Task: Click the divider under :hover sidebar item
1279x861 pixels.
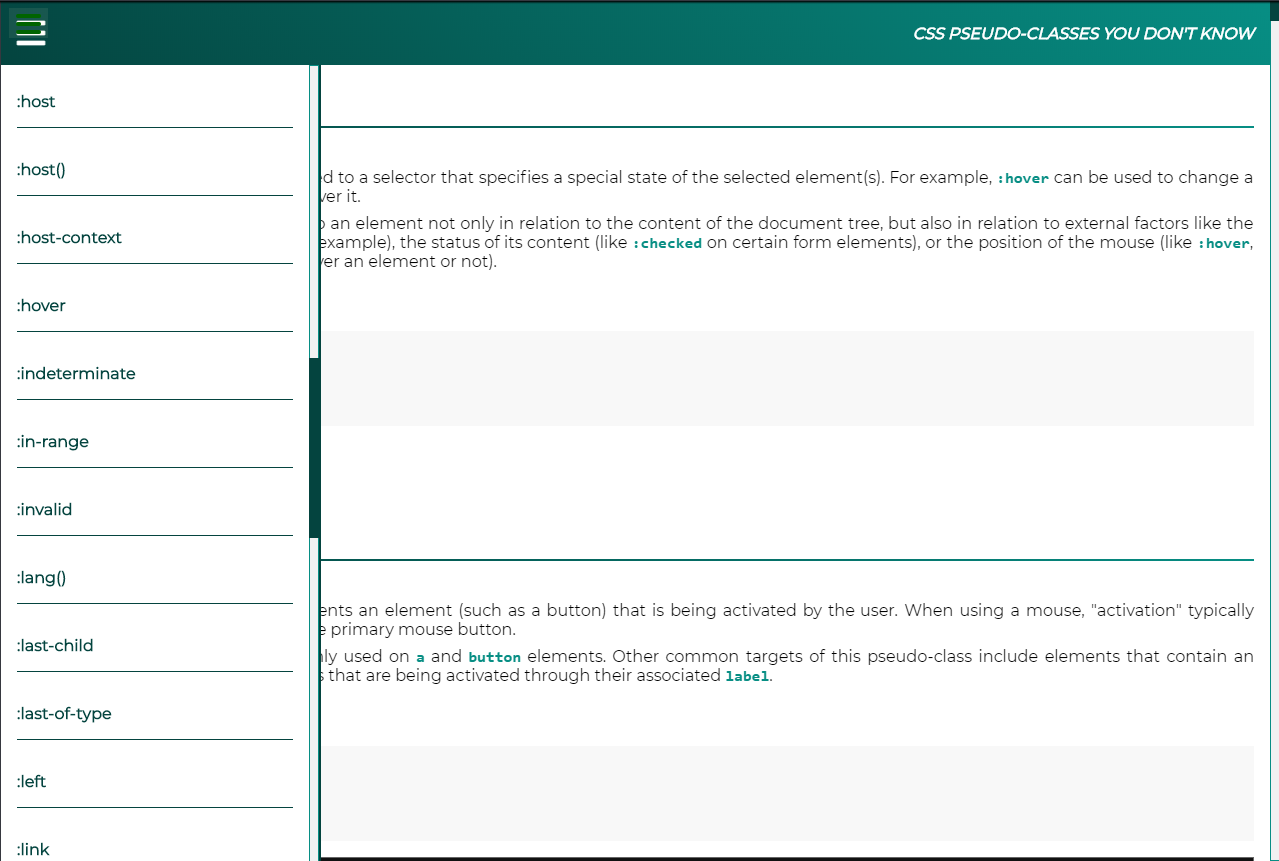Action: pos(155,334)
